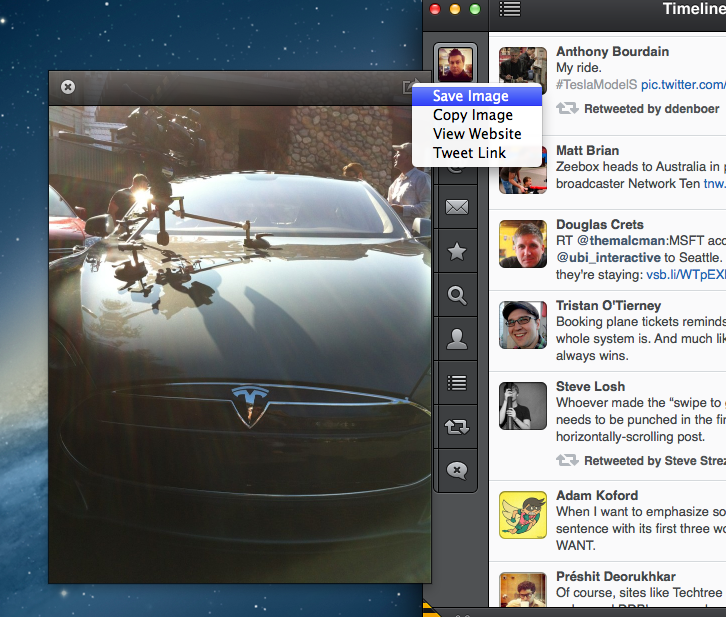Open Favorites star in sidebar
Viewport: 726px width, 617px height.
pos(457,251)
